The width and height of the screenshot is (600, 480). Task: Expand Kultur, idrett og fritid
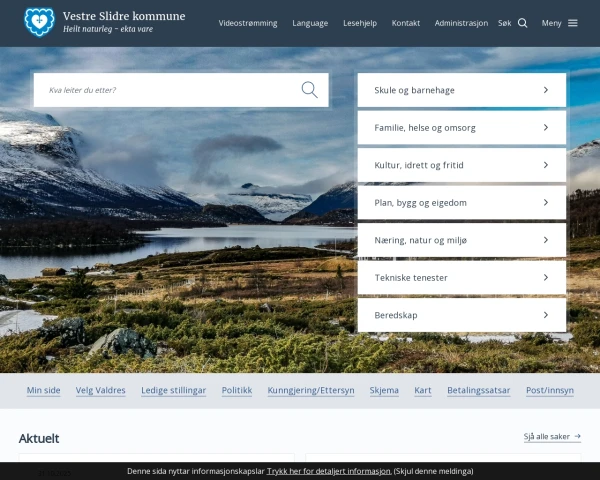461,165
